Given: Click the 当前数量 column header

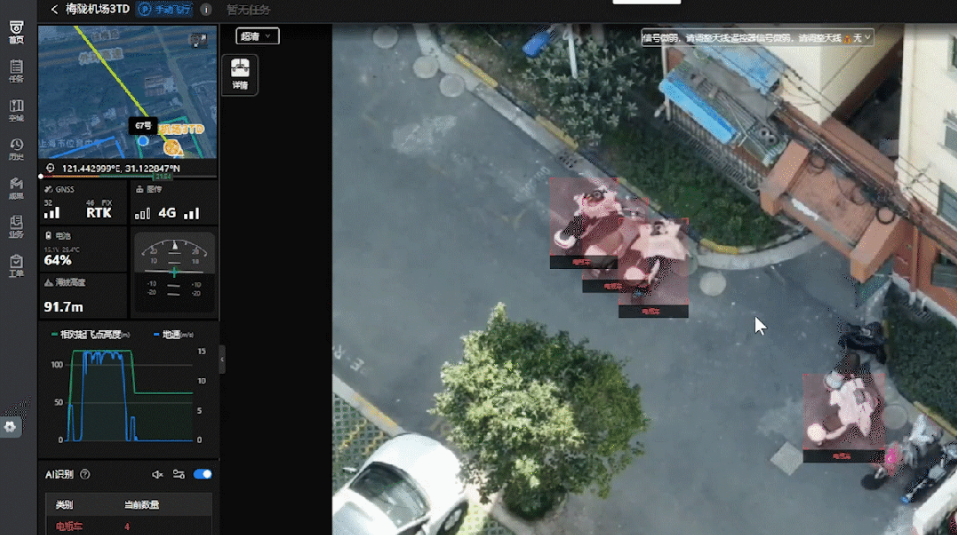Looking at the screenshot, I should pyautogui.click(x=142, y=504).
